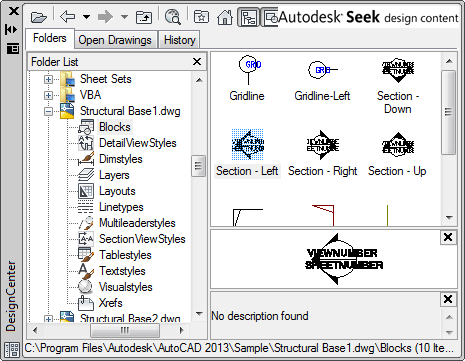
Task: Click the right arrow of the folder tree horizontal scrollbar
Action: tap(182, 331)
